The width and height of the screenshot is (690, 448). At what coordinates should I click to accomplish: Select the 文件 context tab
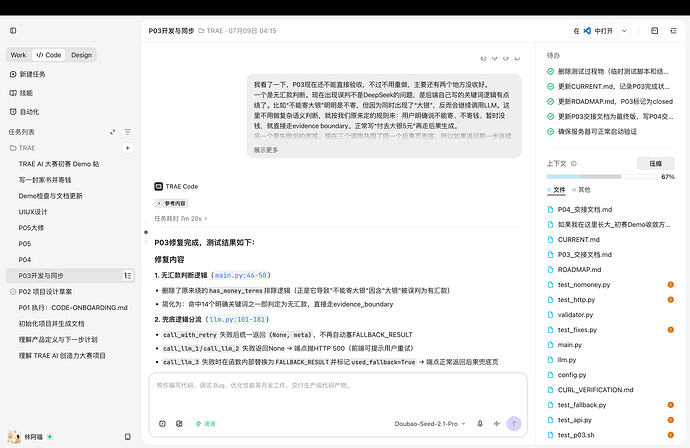coord(557,190)
